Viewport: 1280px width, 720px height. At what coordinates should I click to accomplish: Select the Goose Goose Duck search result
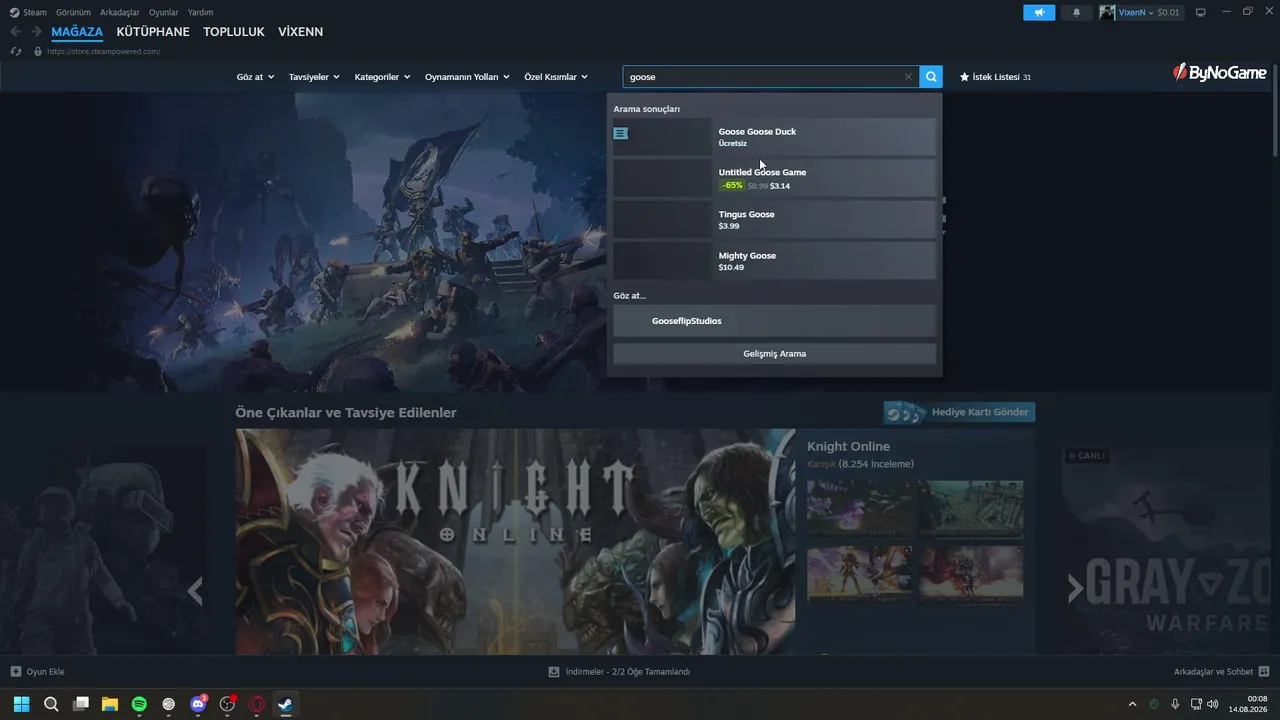(775, 137)
